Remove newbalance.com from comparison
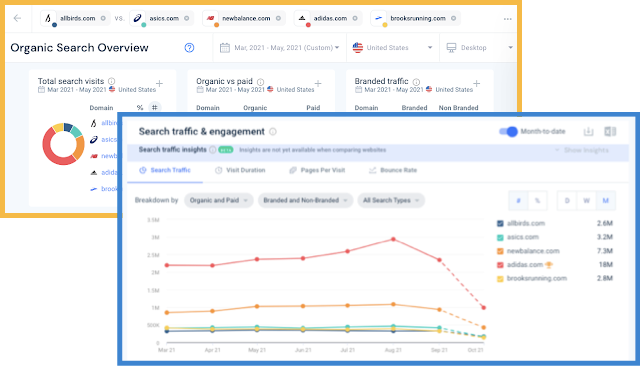The width and height of the screenshot is (642, 367). pyautogui.click(x=278, y=18)
